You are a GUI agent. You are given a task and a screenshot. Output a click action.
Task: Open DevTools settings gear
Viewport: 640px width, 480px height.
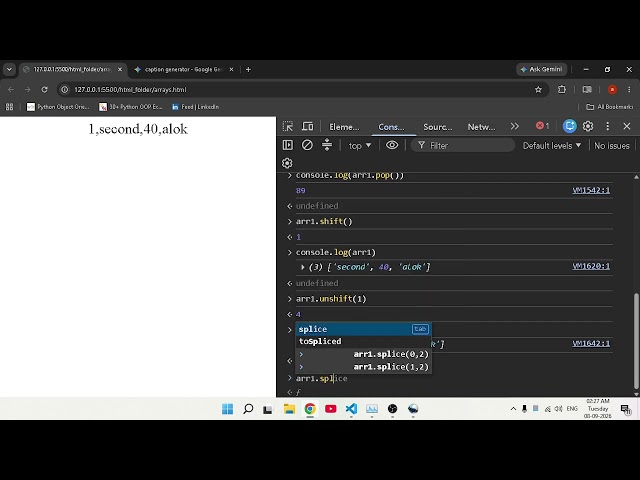(x=588, y=126)
